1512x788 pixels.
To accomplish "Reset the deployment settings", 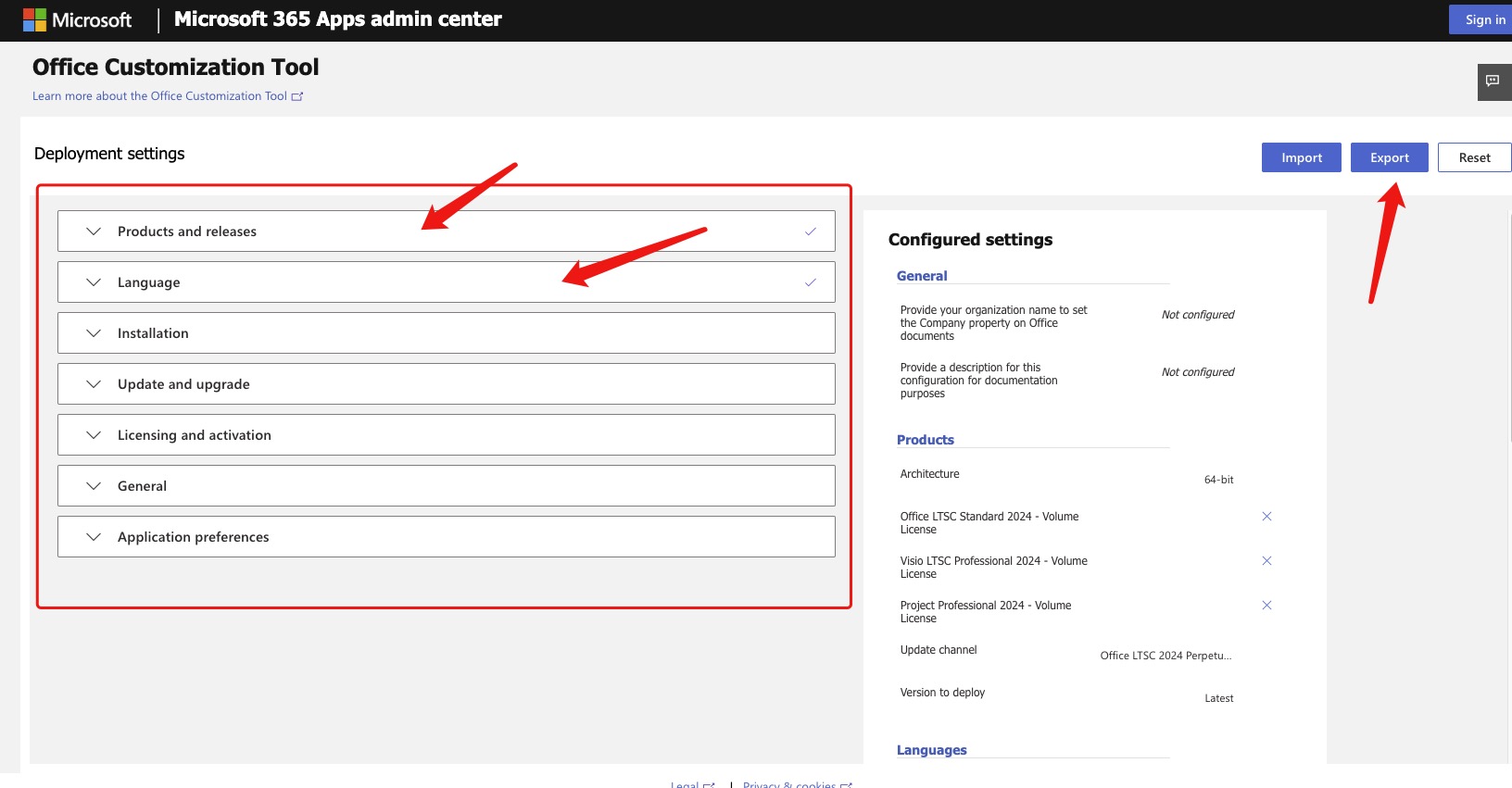I will 1475,157.
